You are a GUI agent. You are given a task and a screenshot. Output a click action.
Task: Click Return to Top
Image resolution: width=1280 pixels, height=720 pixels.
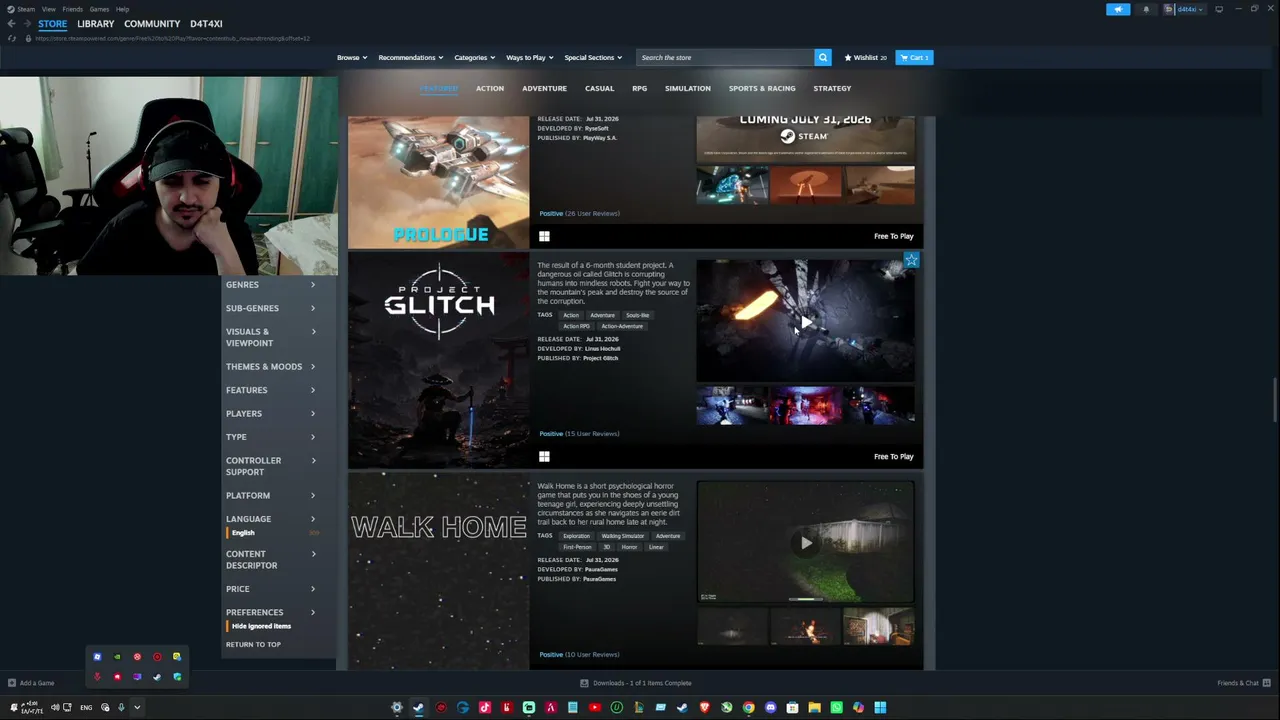[253, 645]
